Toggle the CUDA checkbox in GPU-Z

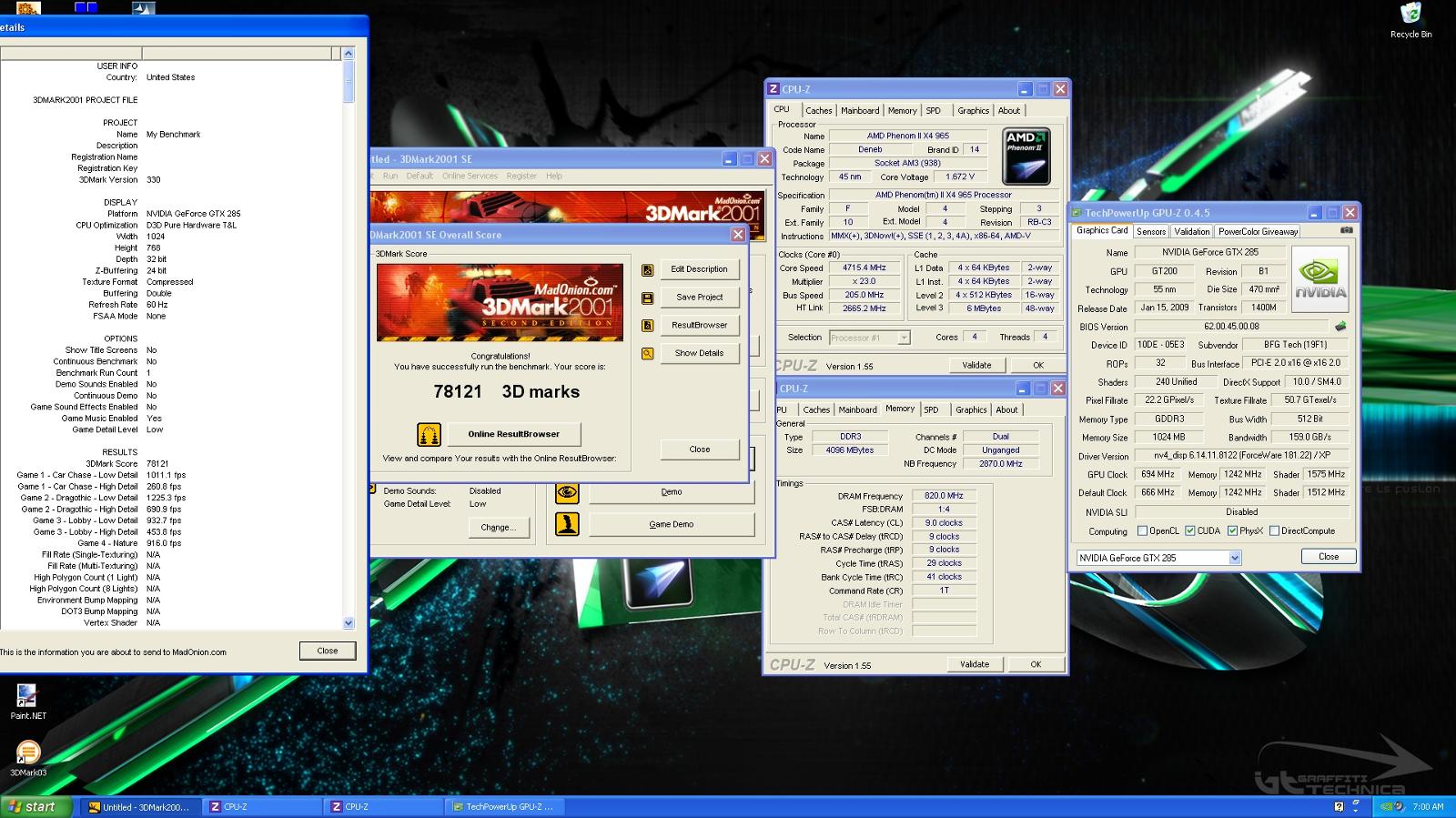pyautogui.click(x=1189, y=531)
